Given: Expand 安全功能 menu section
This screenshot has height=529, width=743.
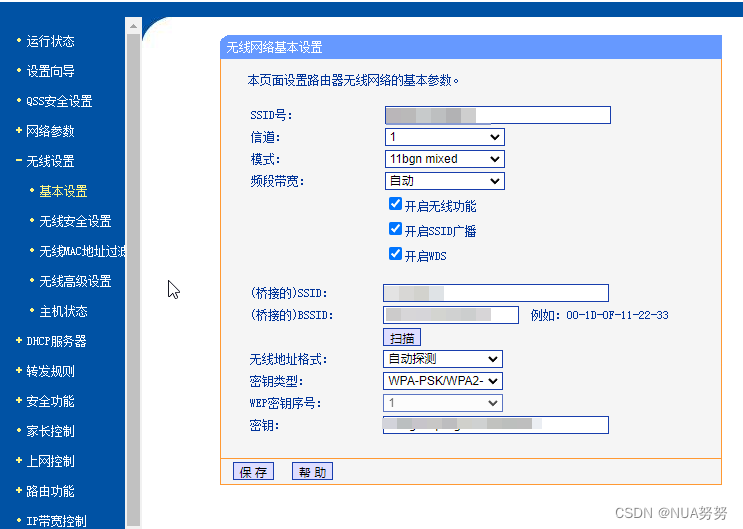Looking at the screenshot, I should 50,401.
